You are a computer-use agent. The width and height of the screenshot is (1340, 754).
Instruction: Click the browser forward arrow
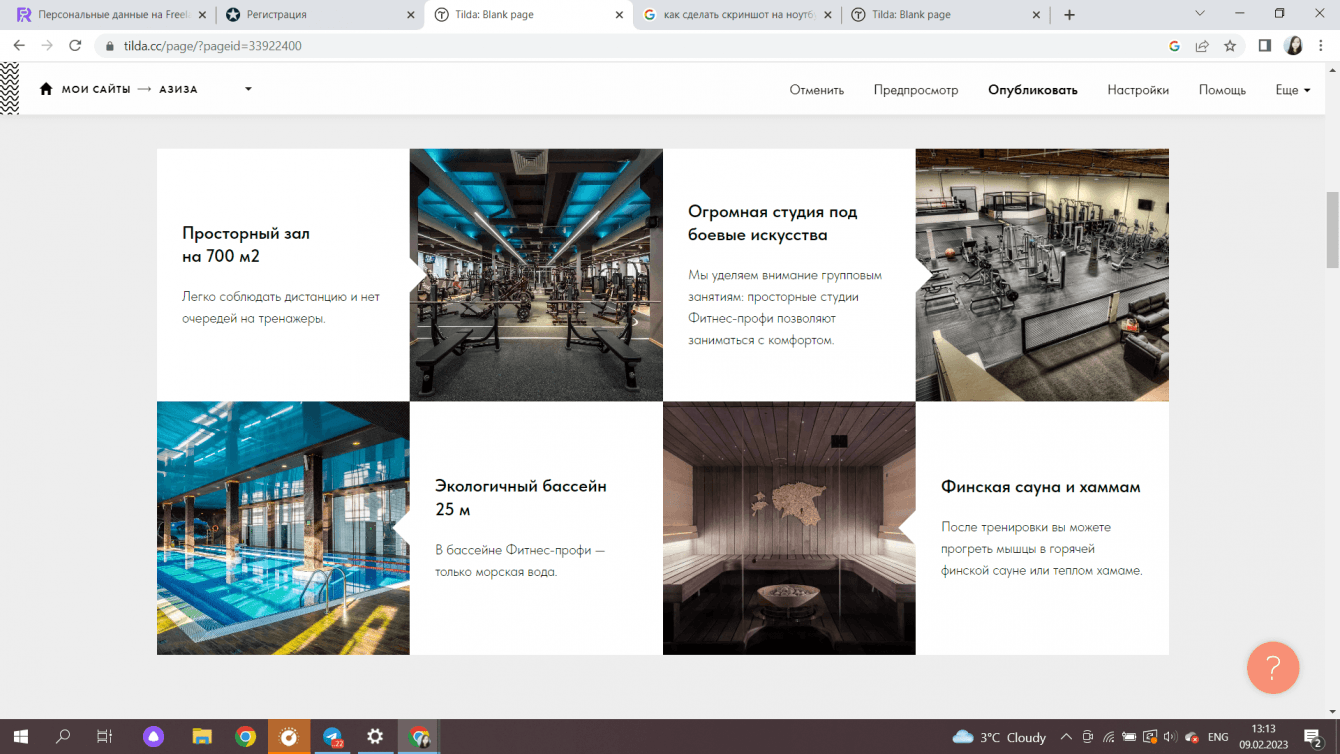tap(47, 46)
